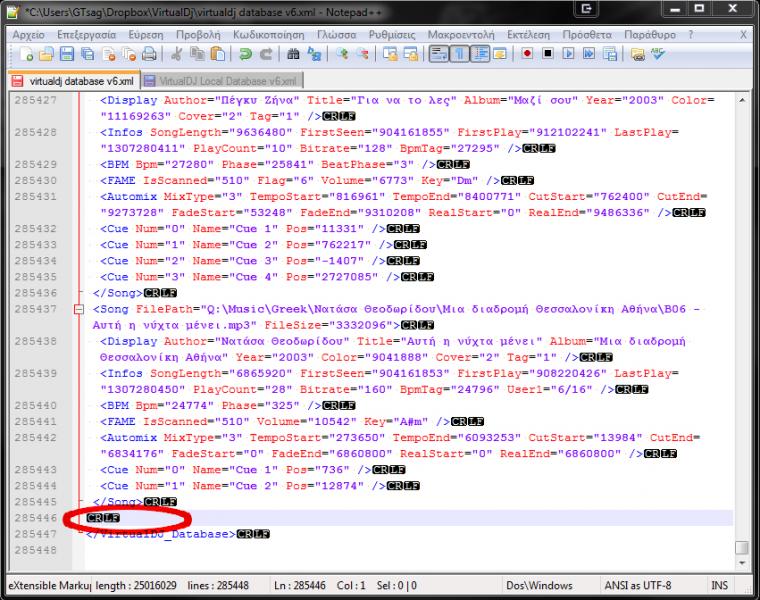Open the Κωδικοποίηση menu
Screen dimensions: 760x600
pyautogui.click(x=269, y=35)
